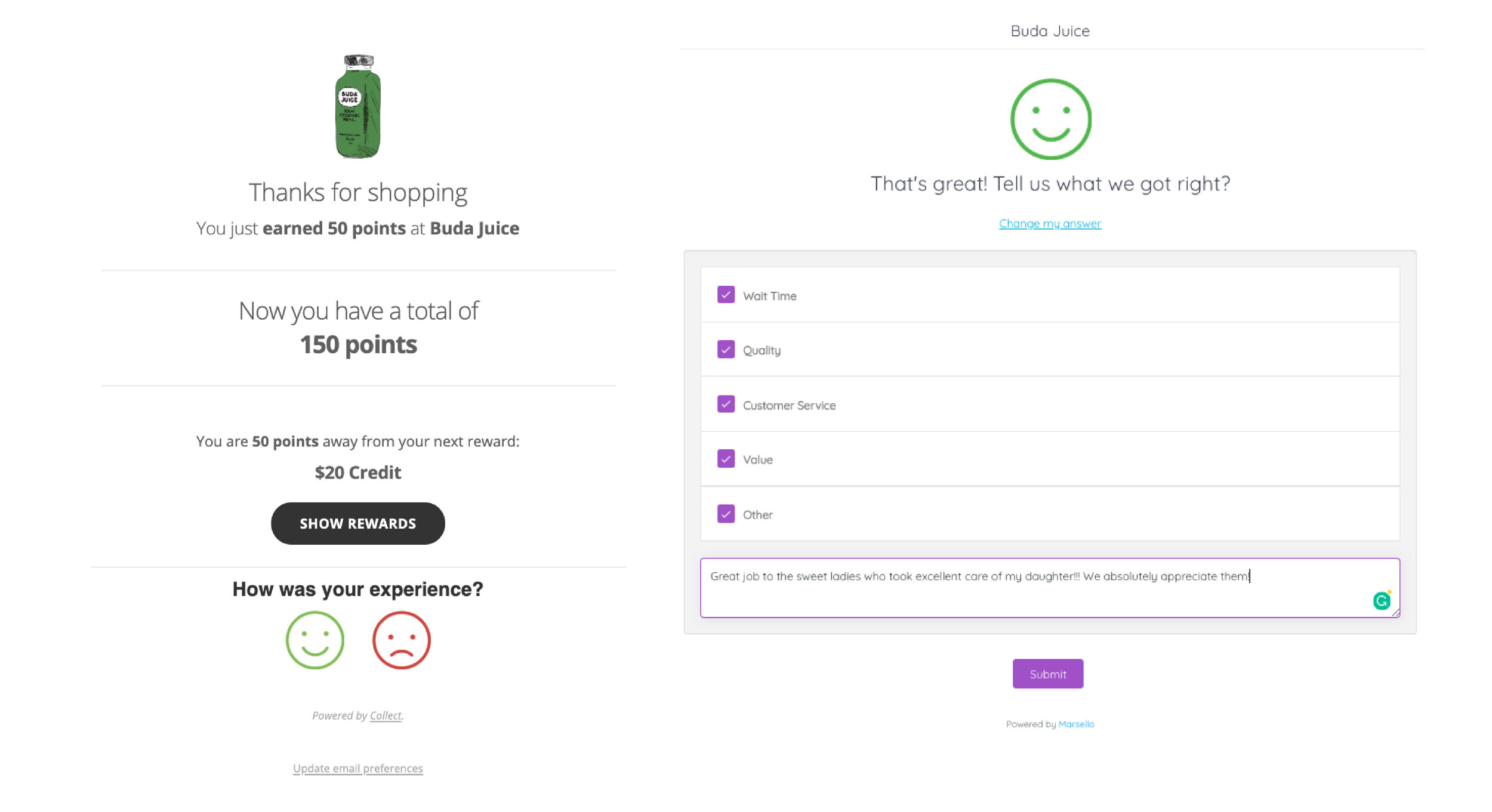This screenshot has width=1492, height=812.
Task: Uncheck the Customer Service option
Action: pos(726,404)
